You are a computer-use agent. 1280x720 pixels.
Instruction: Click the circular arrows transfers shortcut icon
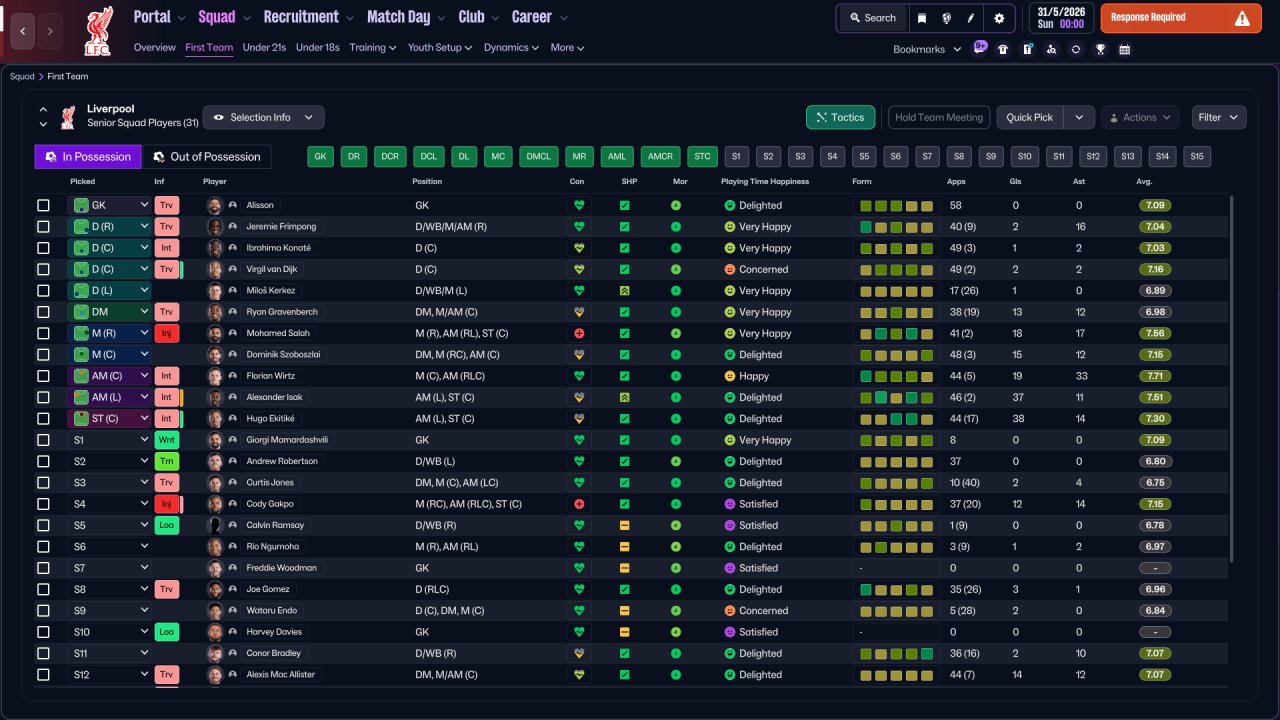click(1076, 49)
